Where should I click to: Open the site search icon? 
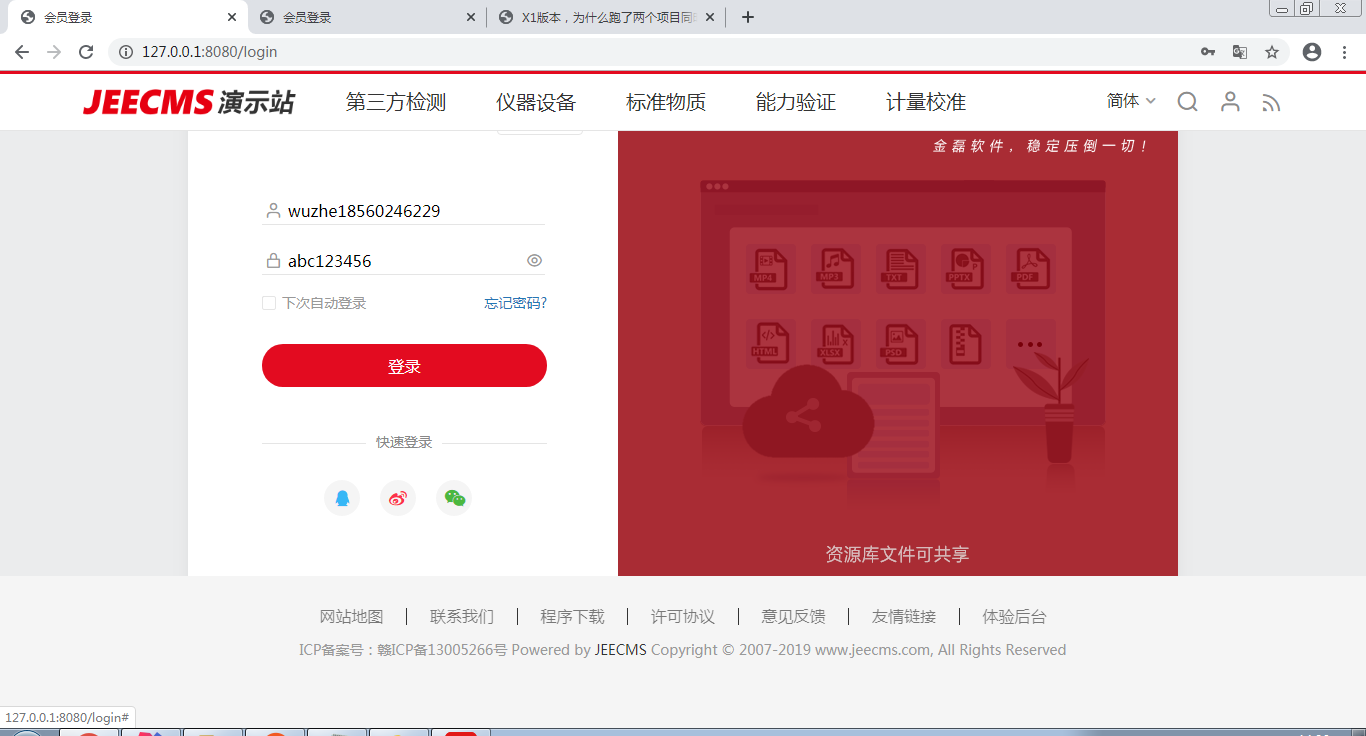pyautogui.click(x=1187, y=102)
